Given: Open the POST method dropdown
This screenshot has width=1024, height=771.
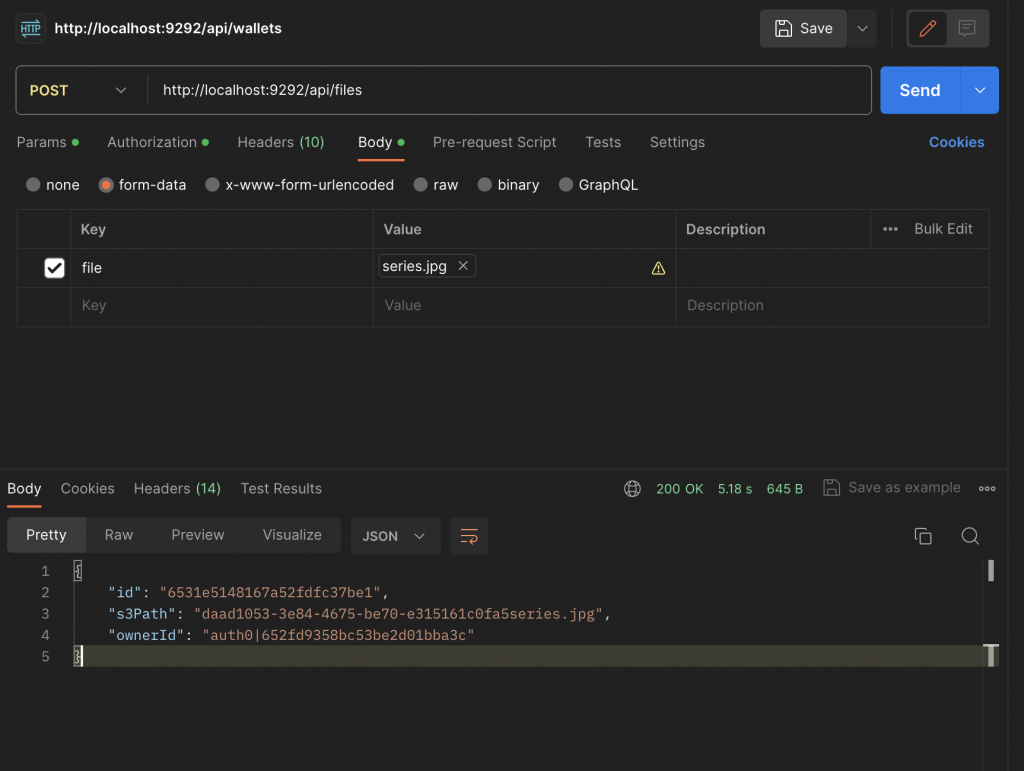Looking at the screenshot, I should (78, 90).
